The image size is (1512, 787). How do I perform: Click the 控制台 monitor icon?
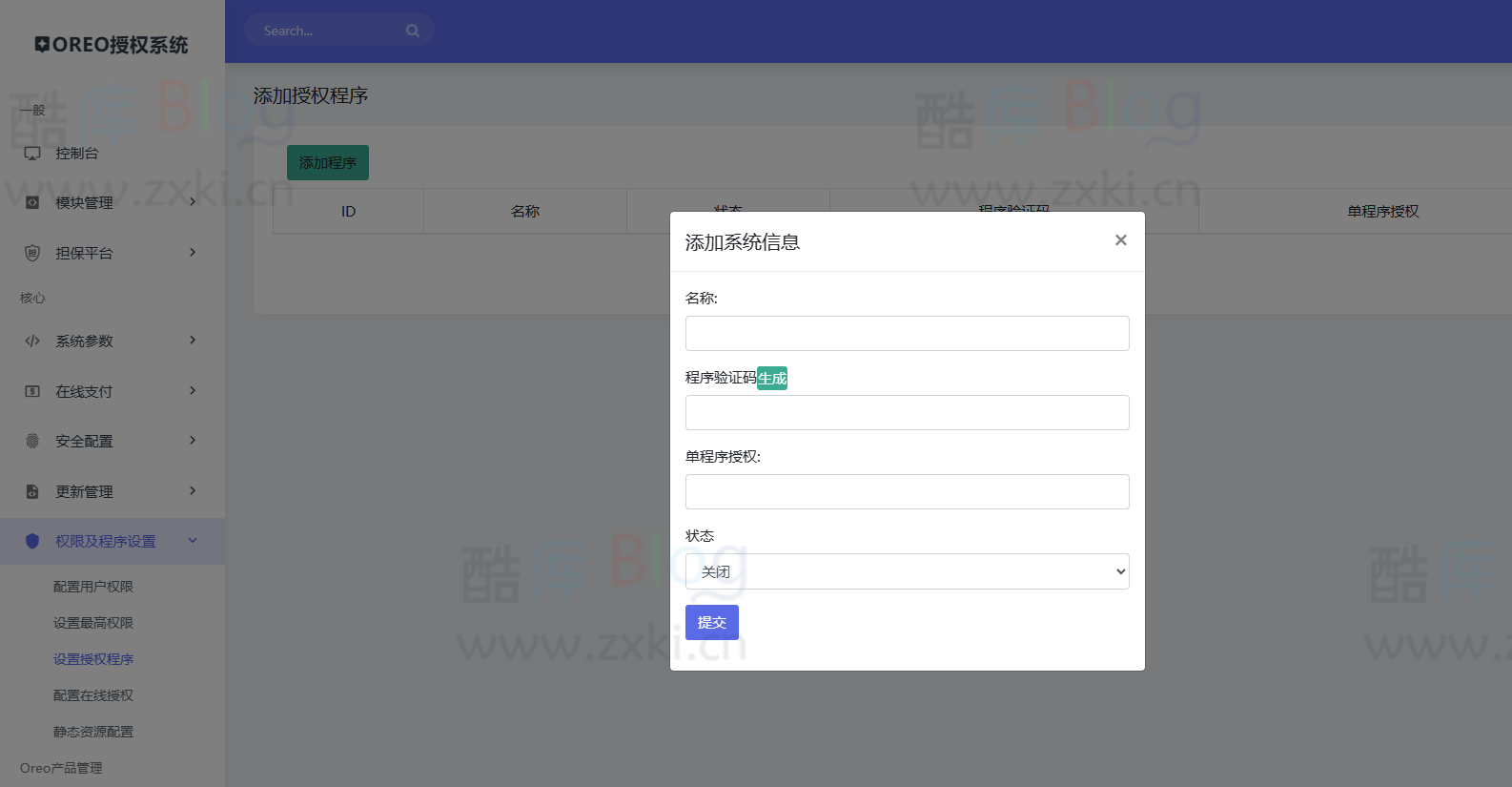tap(32, 154)
